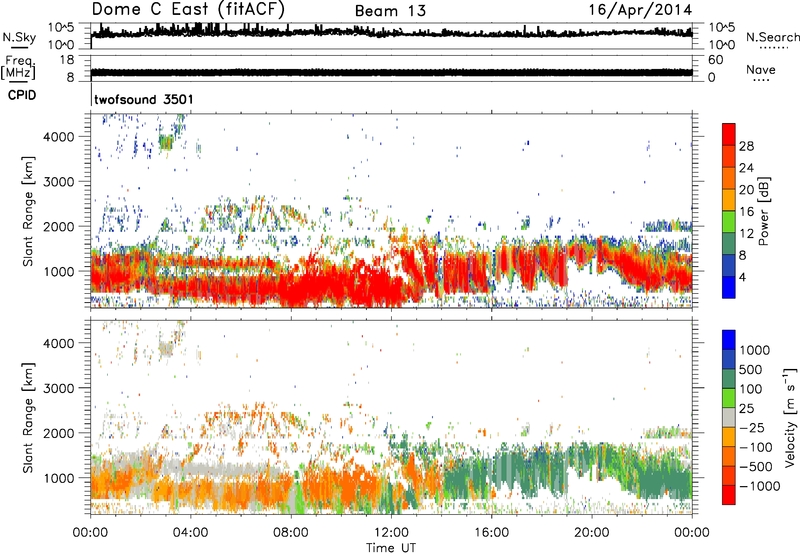The height and width of the screenshot is (554, 800).
Task: Click the "4000" range tick on power panel
Action: point(59,137)
